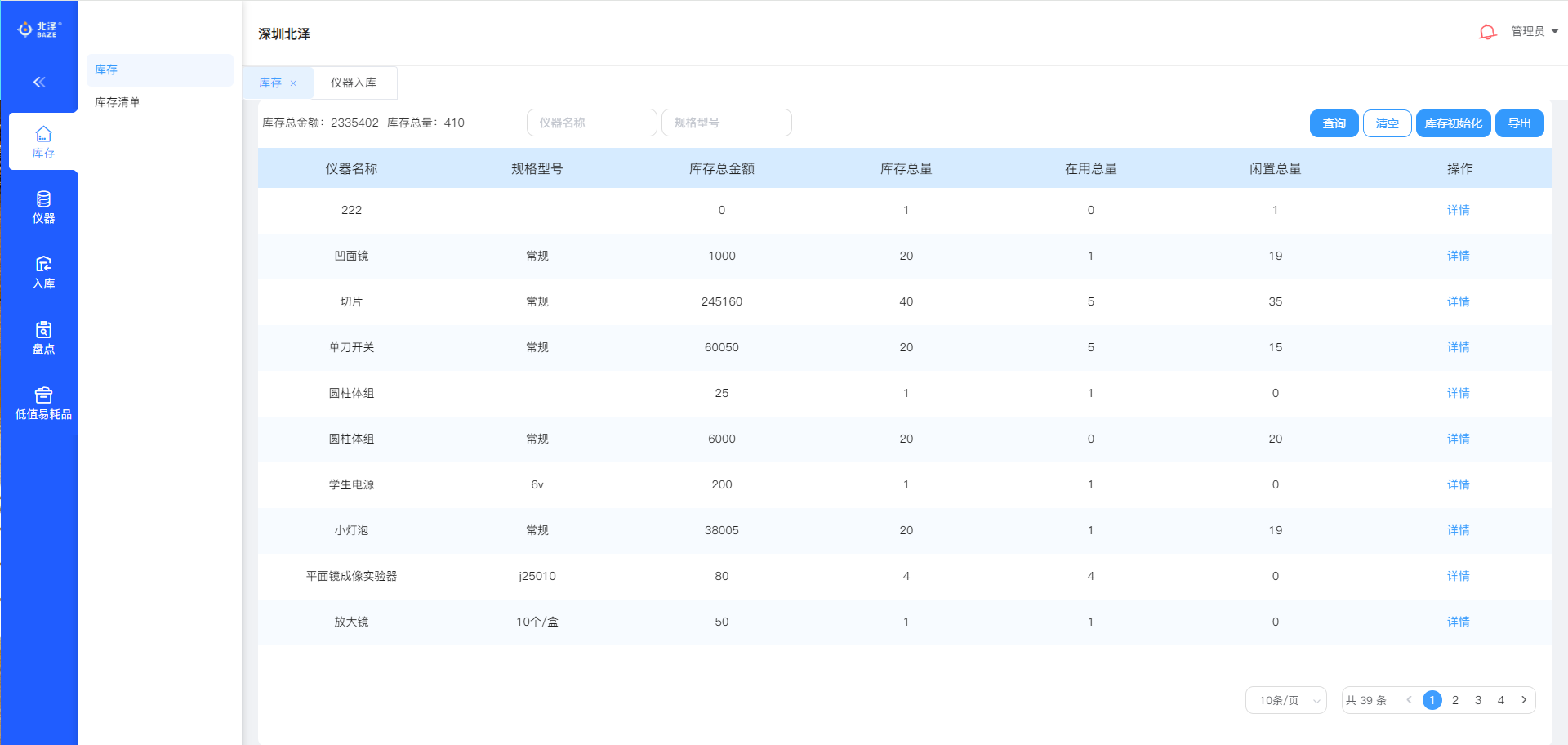Click the 查询 search button

coord(1334,123)
